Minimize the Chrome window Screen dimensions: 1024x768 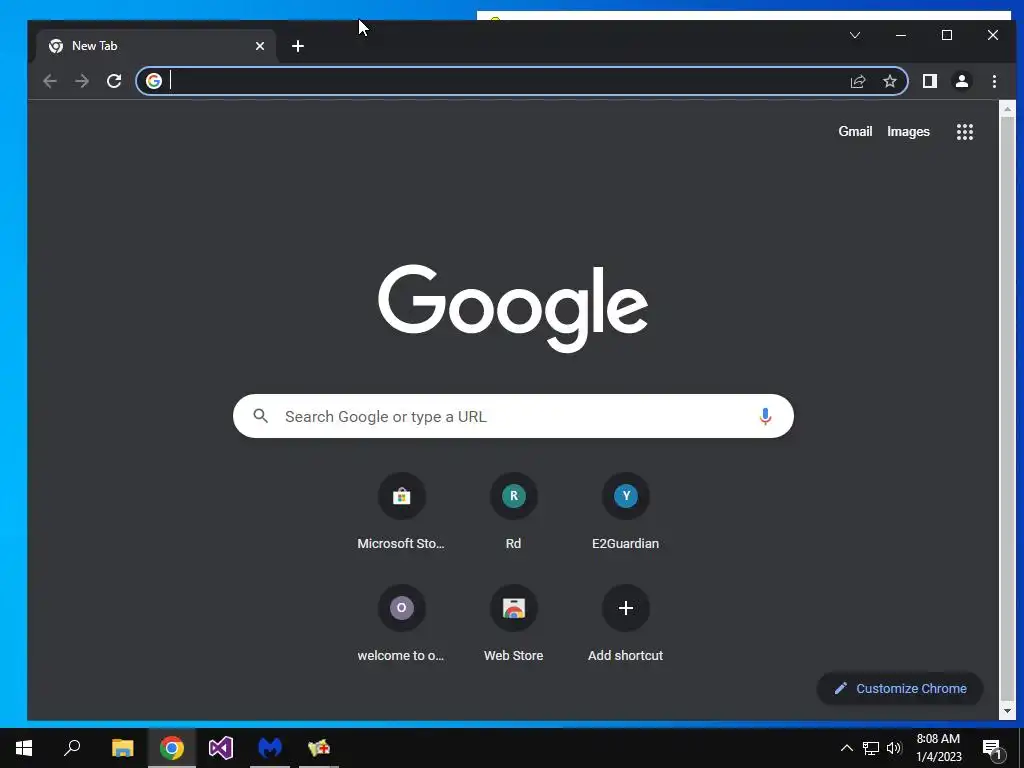[901, 35]
